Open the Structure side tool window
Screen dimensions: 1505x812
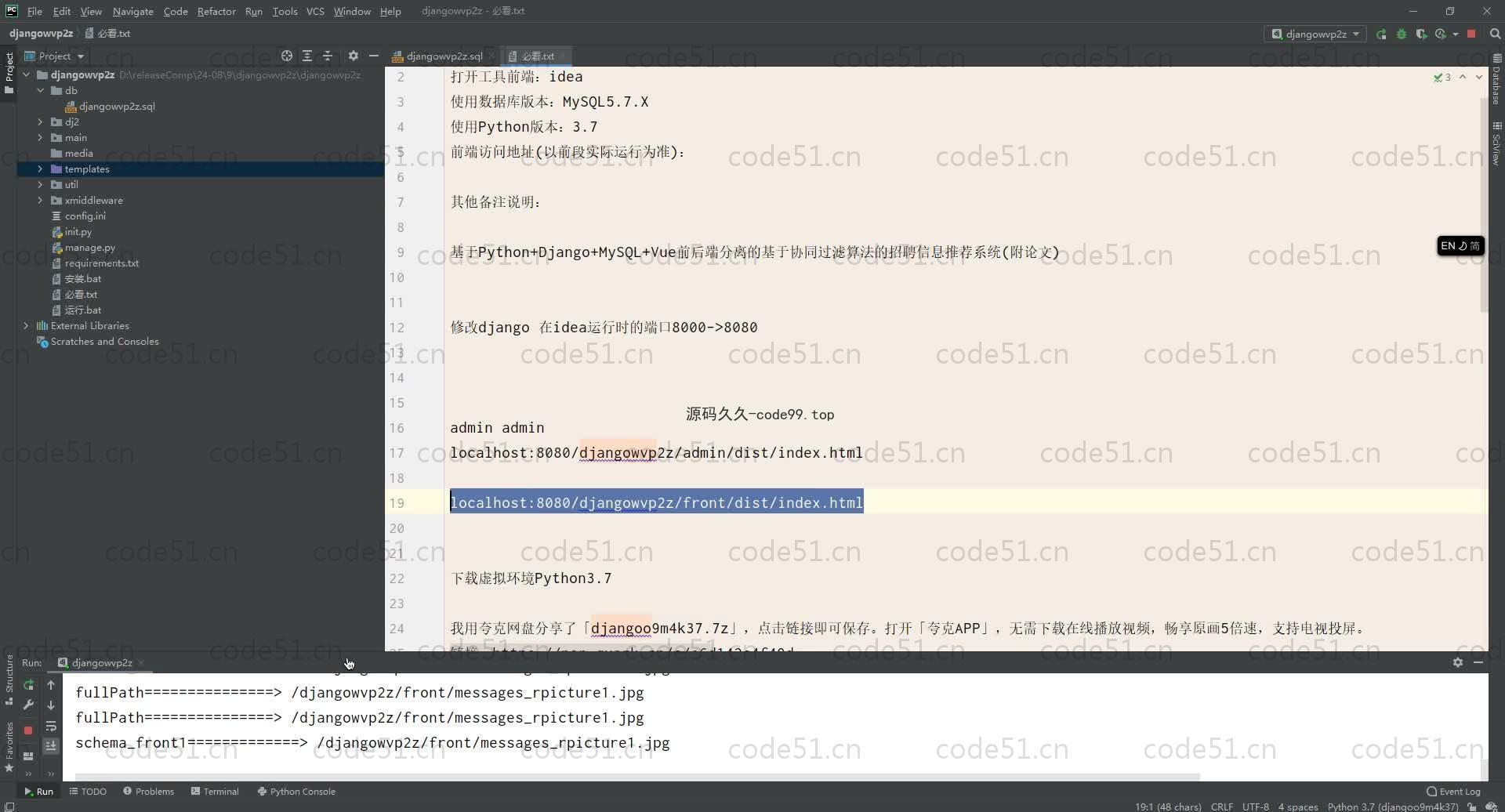coord(9,680)
